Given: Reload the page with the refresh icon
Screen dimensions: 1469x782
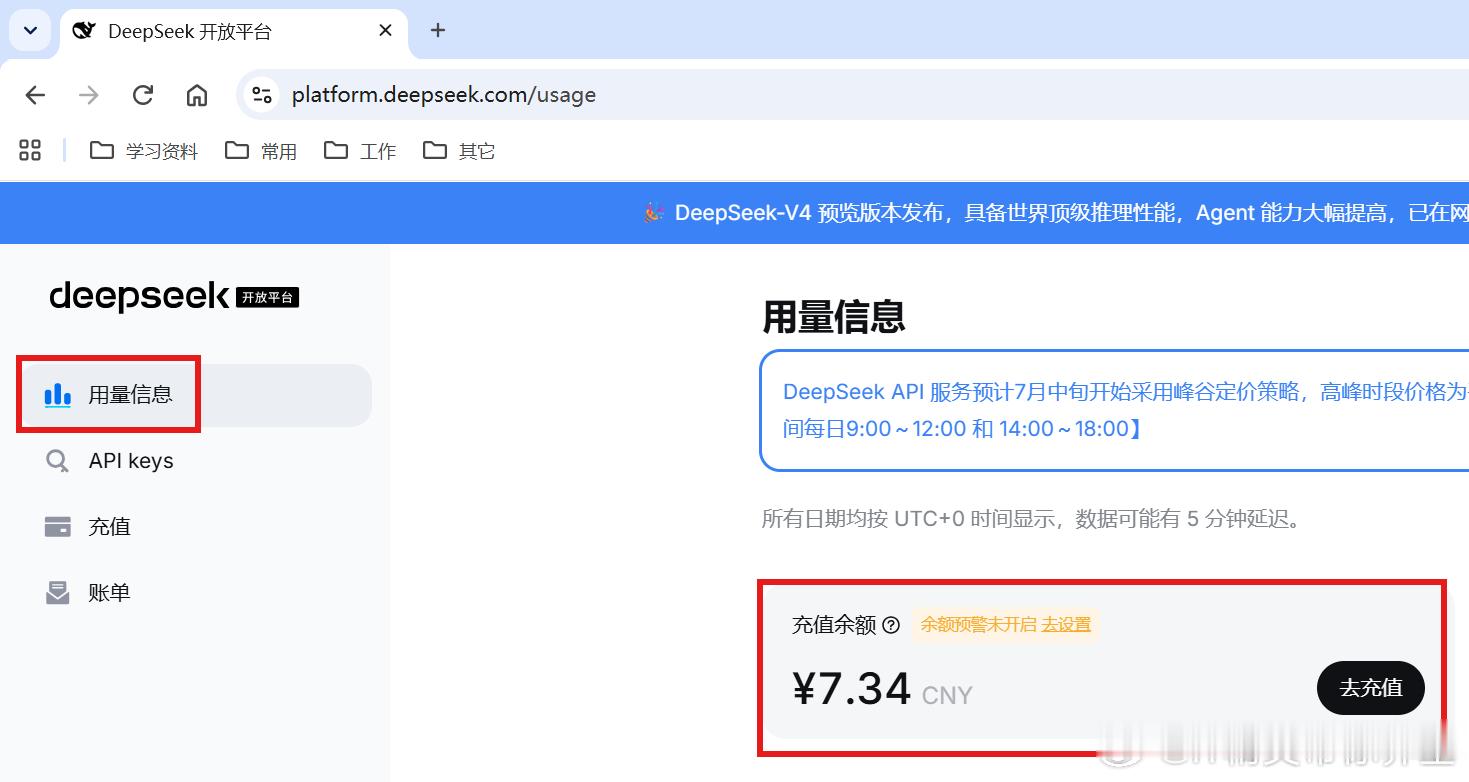Looking at the screenshot, I should pos(143,95).
